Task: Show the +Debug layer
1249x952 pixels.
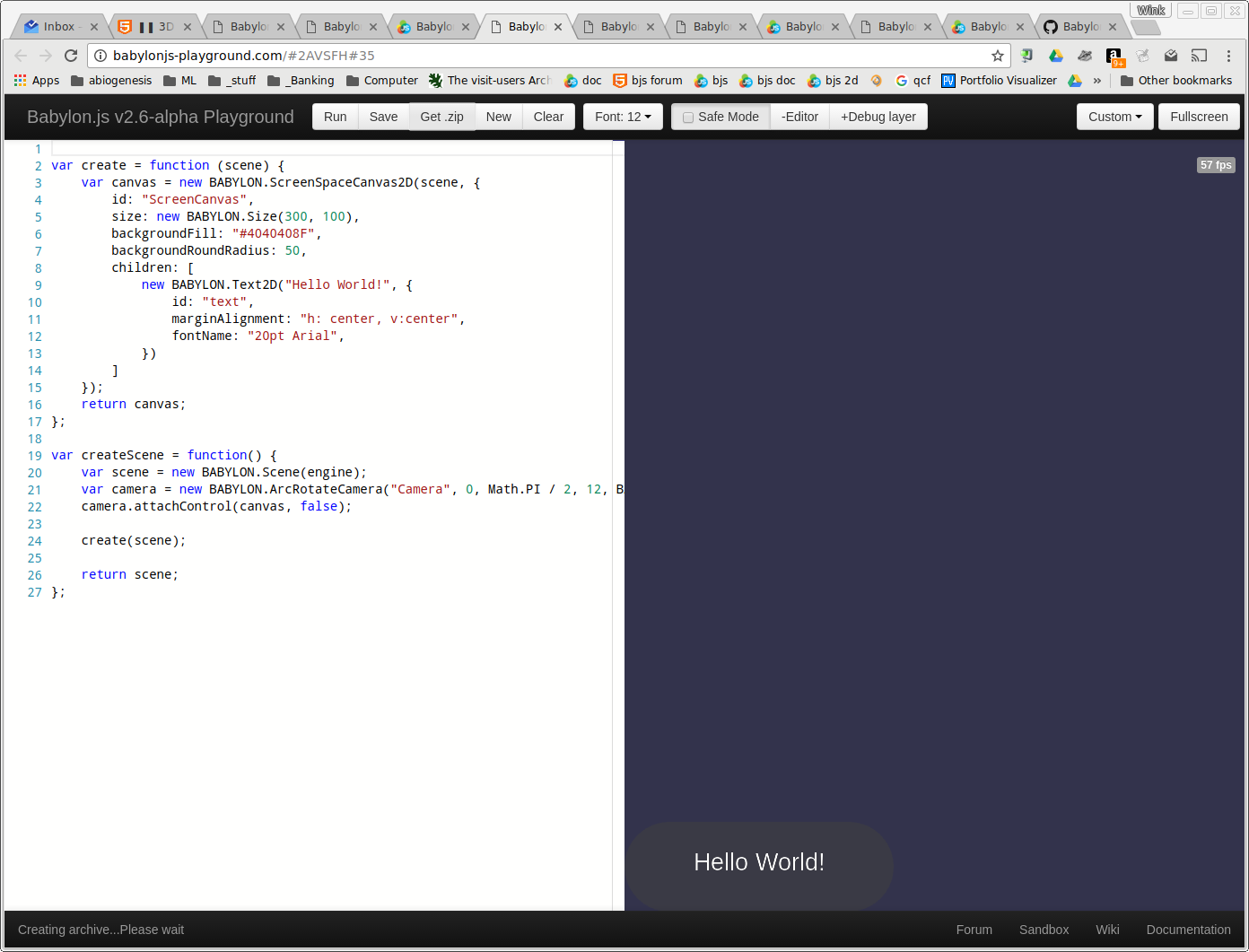Action: pos(878,117)
